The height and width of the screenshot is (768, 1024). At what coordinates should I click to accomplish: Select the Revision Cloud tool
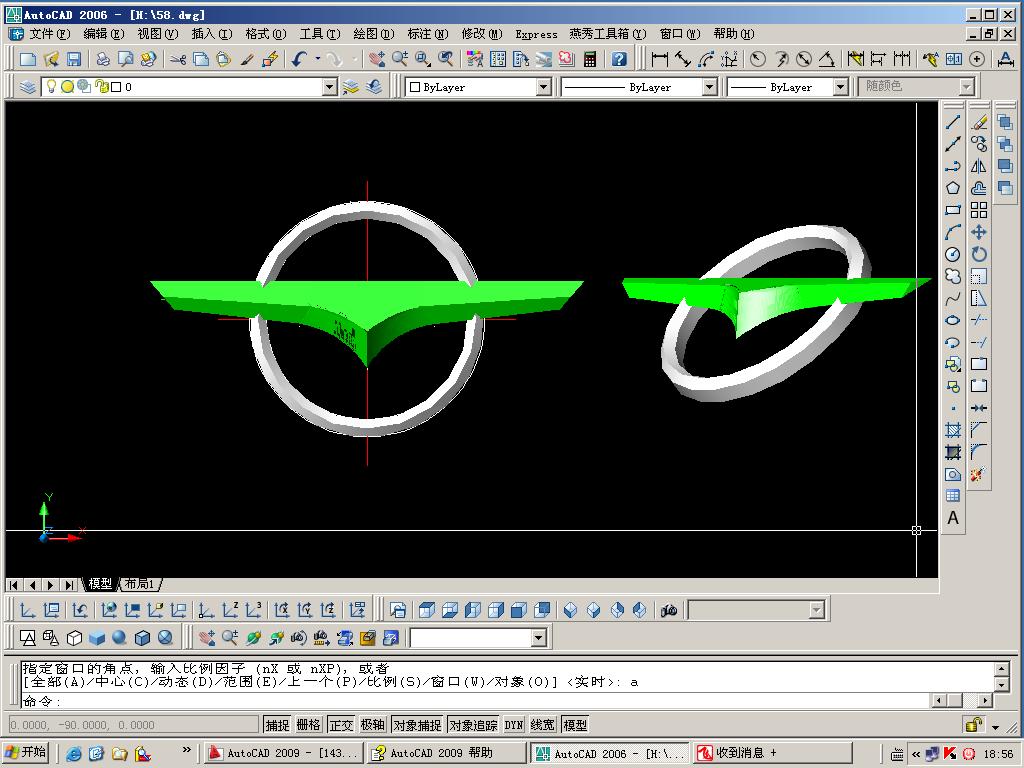953,276
